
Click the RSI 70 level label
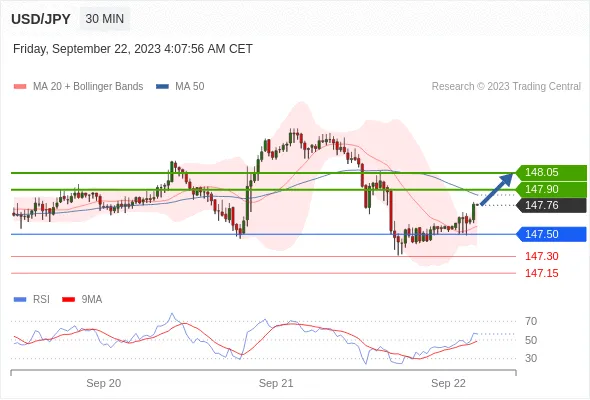(531, 321)
